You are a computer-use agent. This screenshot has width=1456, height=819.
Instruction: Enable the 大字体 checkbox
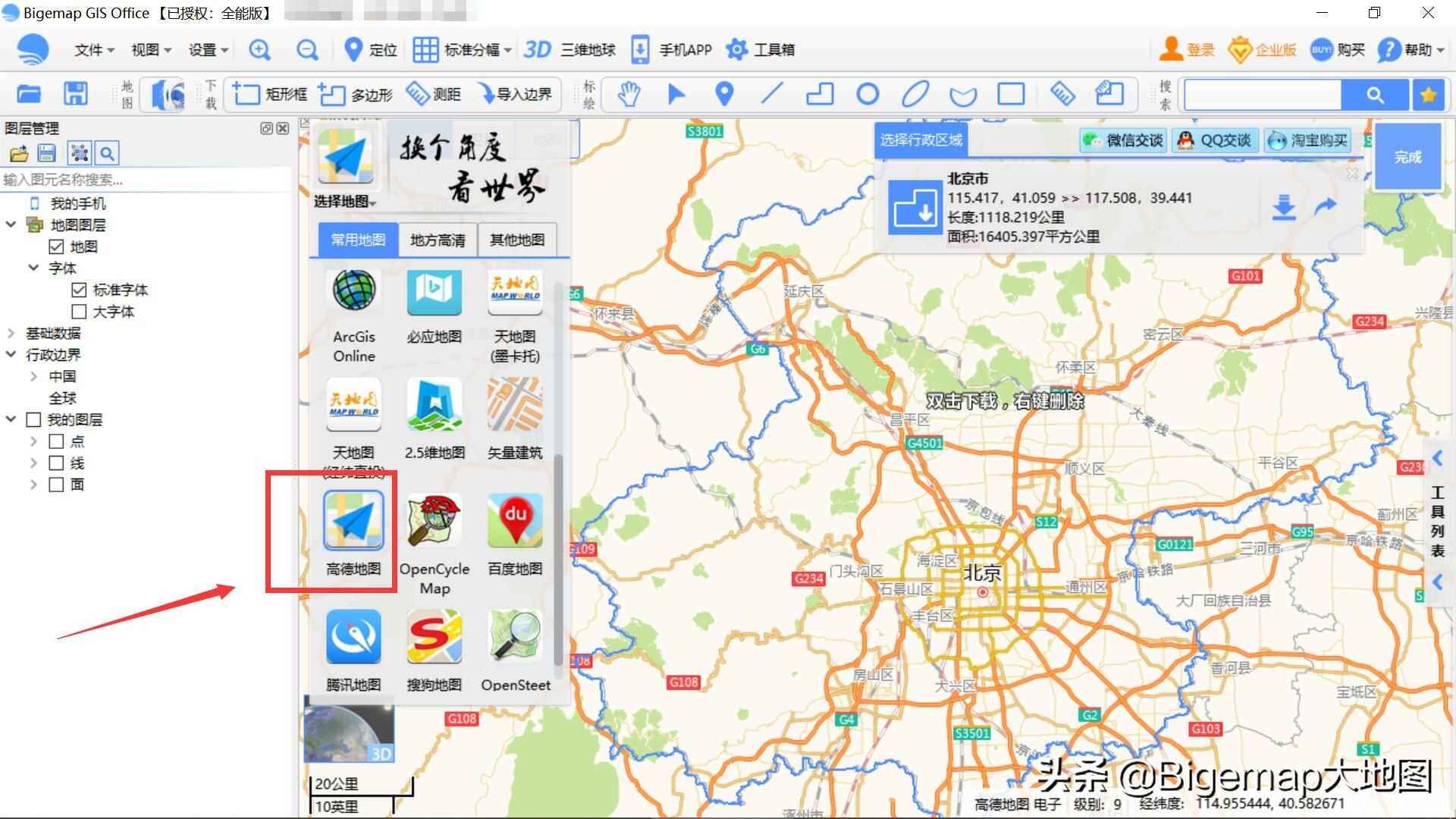(x=79, y=311)
